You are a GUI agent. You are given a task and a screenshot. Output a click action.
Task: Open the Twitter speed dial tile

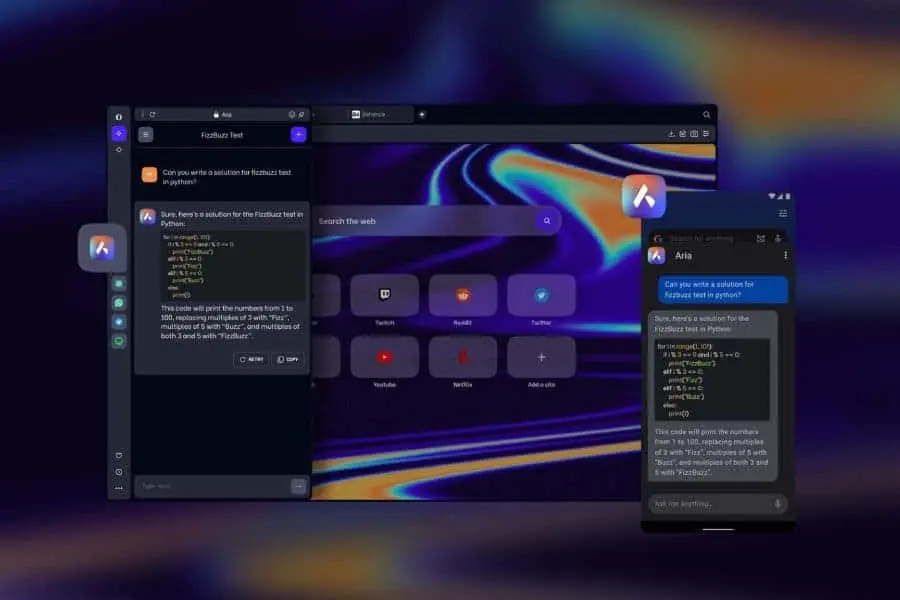(x=541, y=295)
